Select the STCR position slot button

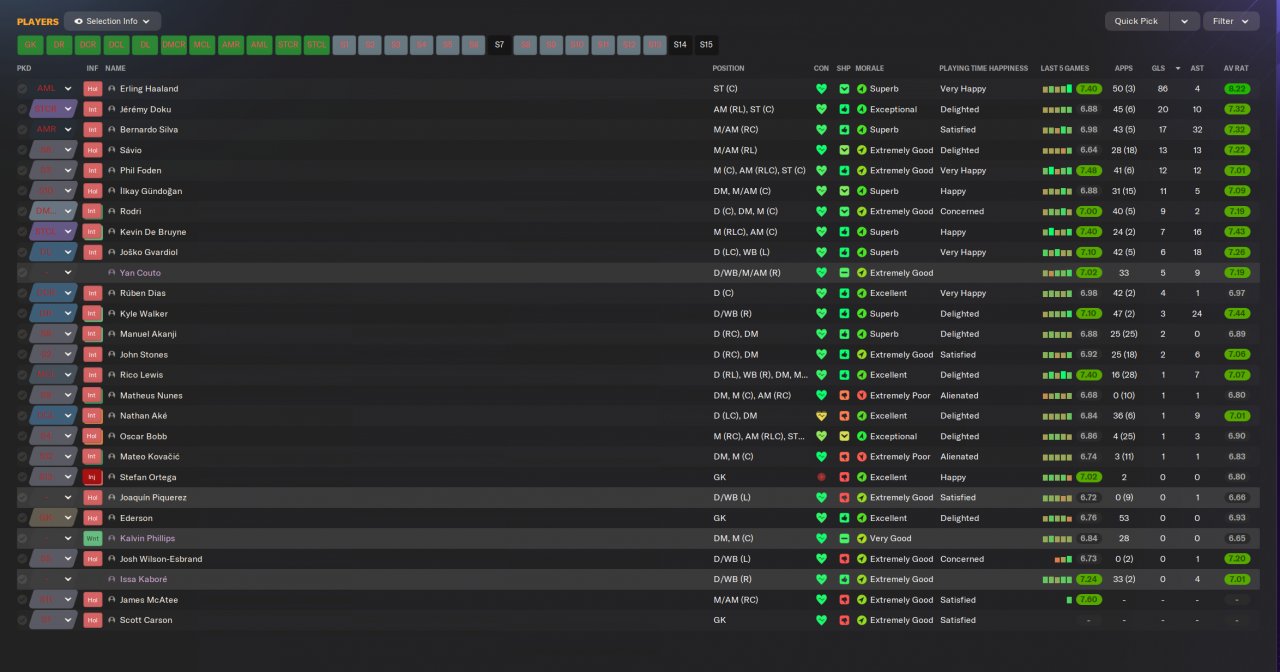click(x=288, y=45)
